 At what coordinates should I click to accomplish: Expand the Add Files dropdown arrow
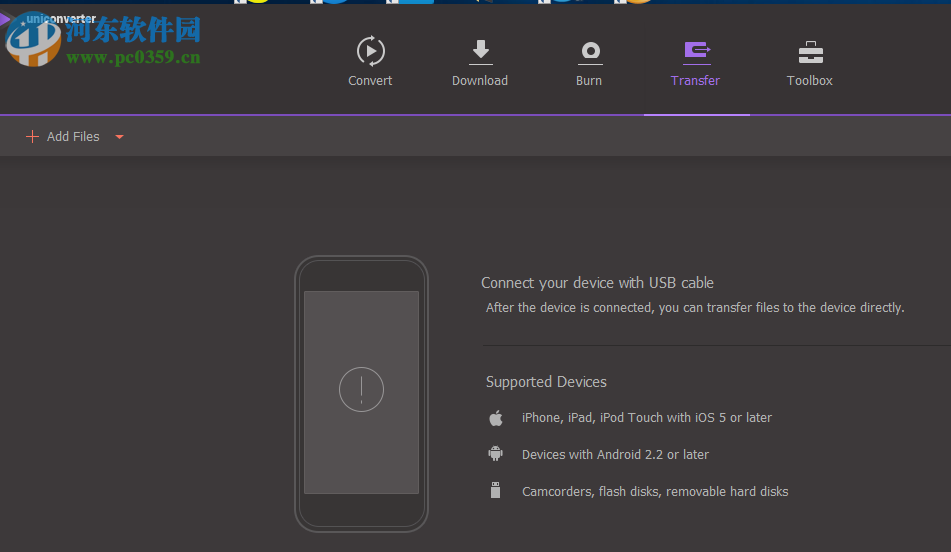pyautogui.click(x=119, y=137)
